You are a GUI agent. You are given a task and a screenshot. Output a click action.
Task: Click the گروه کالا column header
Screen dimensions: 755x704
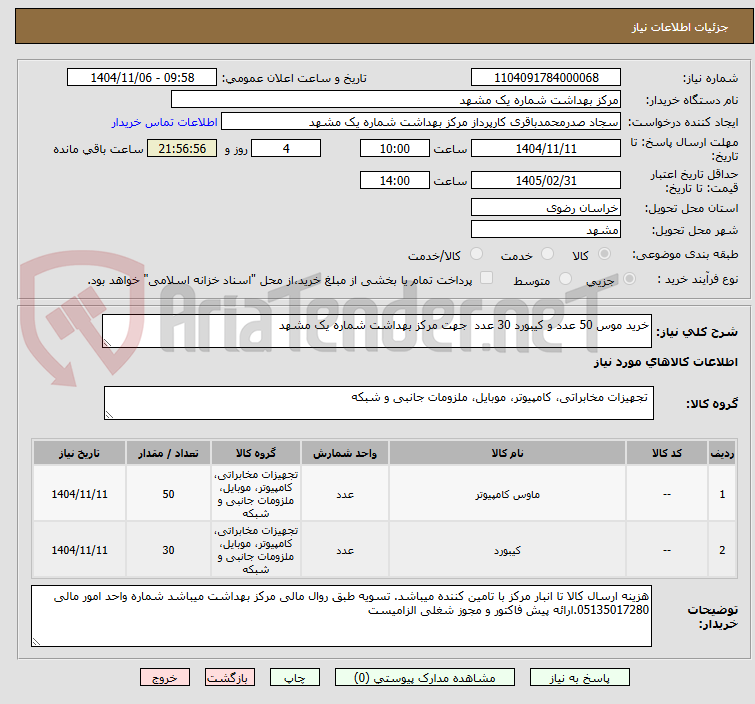(x=256, y=453)
